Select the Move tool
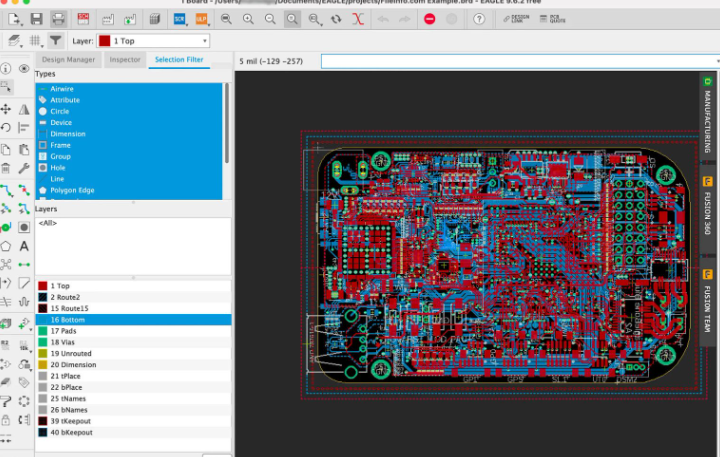Image resolution: width=720 pixels, height=457 pixels. pyautogui.click(x=6, y=109)
